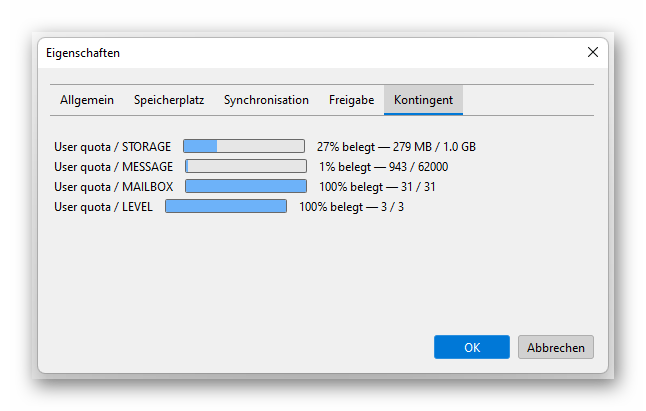Select the User quota / MAILBOX label
This screenshot has width=646, height=411.
[113, 186]
